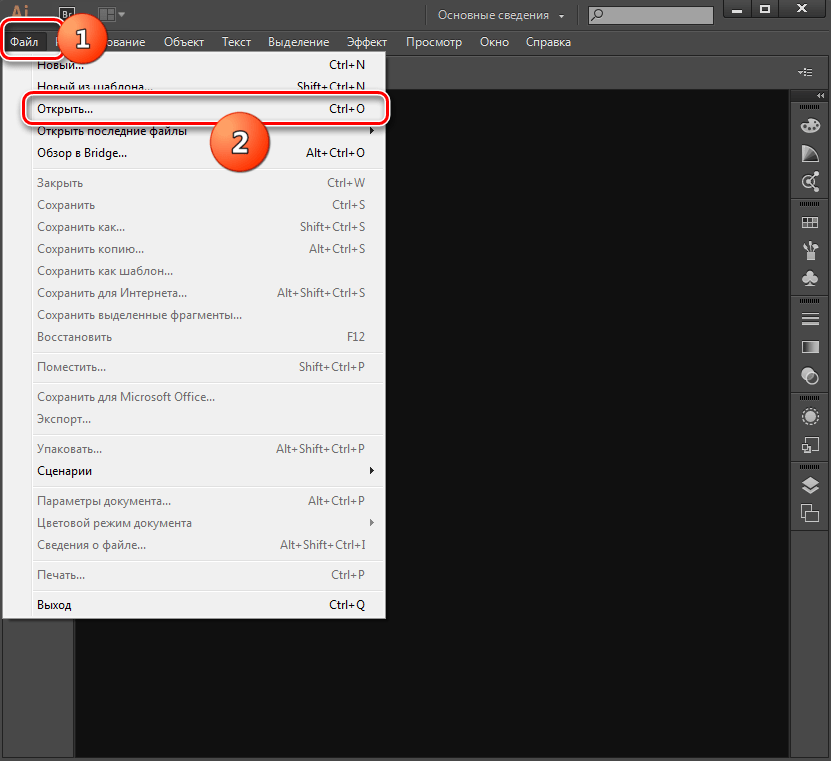Open the Symbols panel club icon

click(x=810, y=278)
